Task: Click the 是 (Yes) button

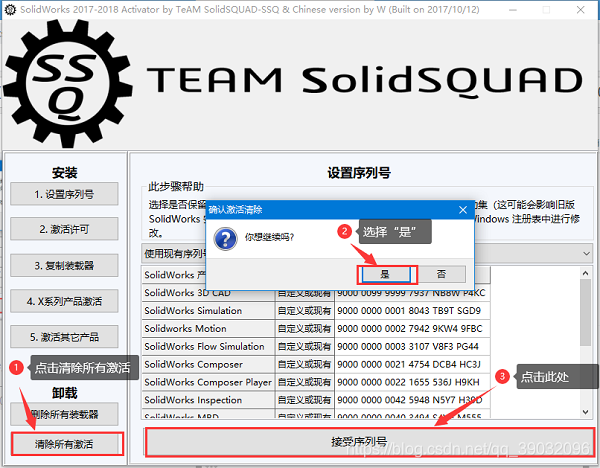Action: (x=386, y=274)
